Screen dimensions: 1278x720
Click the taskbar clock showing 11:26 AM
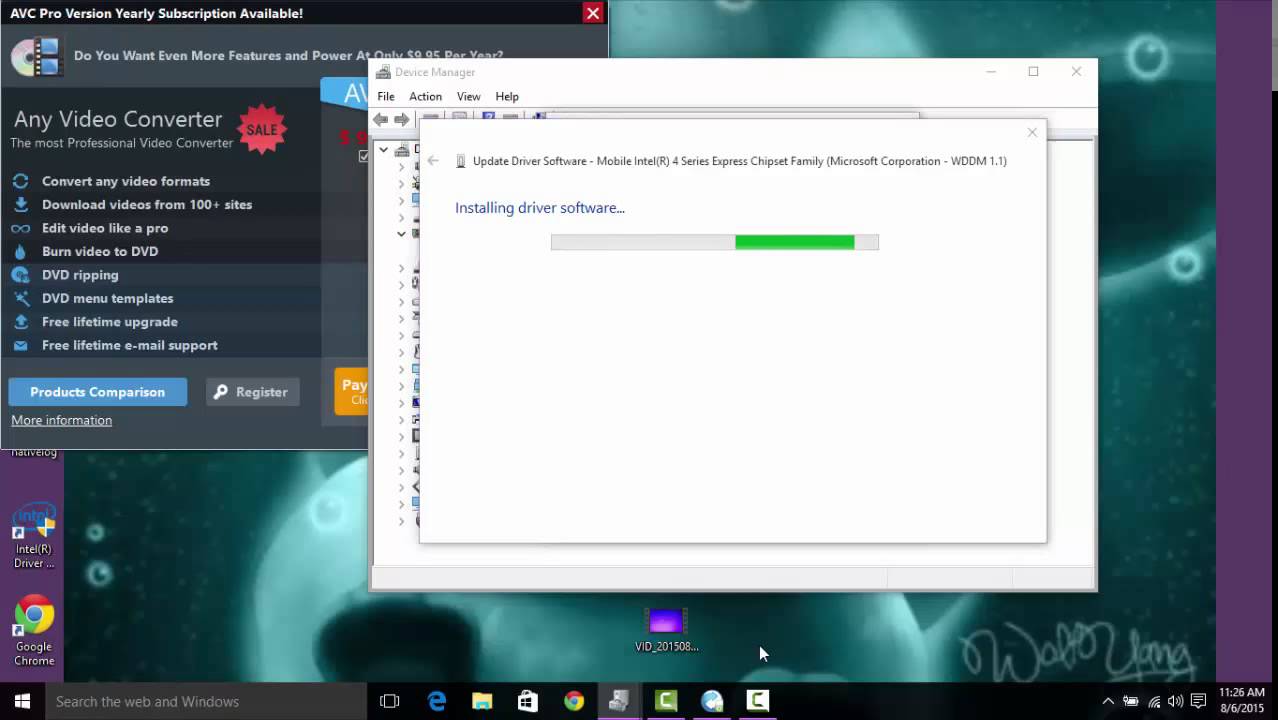1242,700
